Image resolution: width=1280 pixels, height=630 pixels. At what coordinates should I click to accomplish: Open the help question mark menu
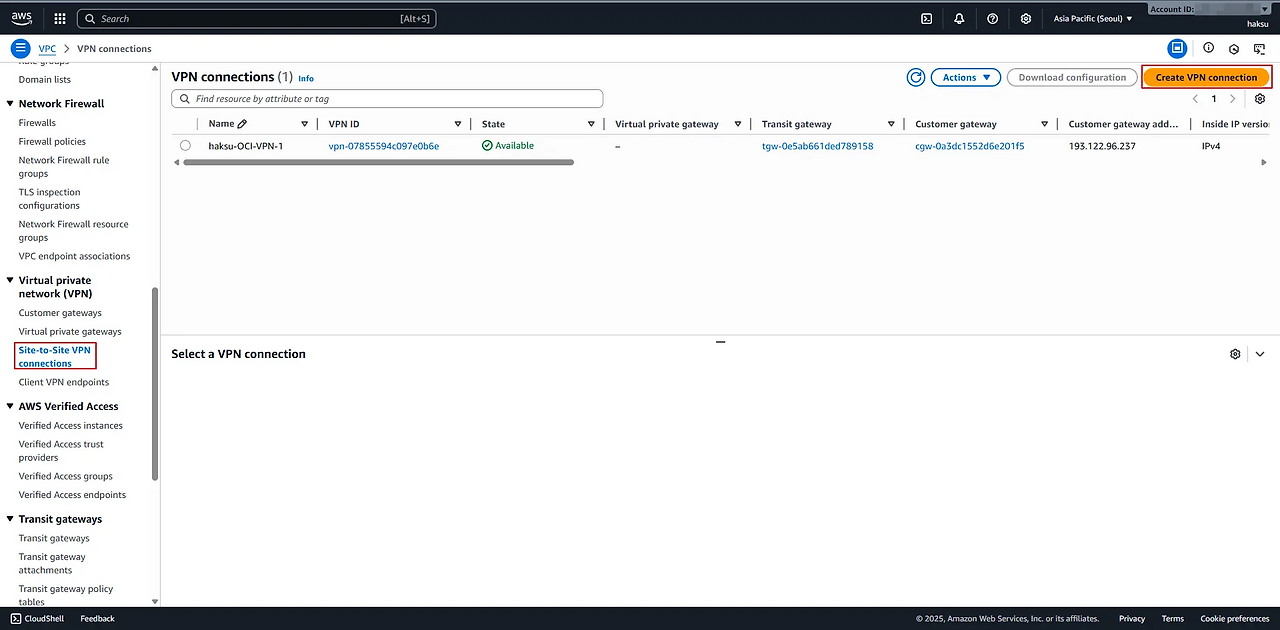(x=992, y=18)
